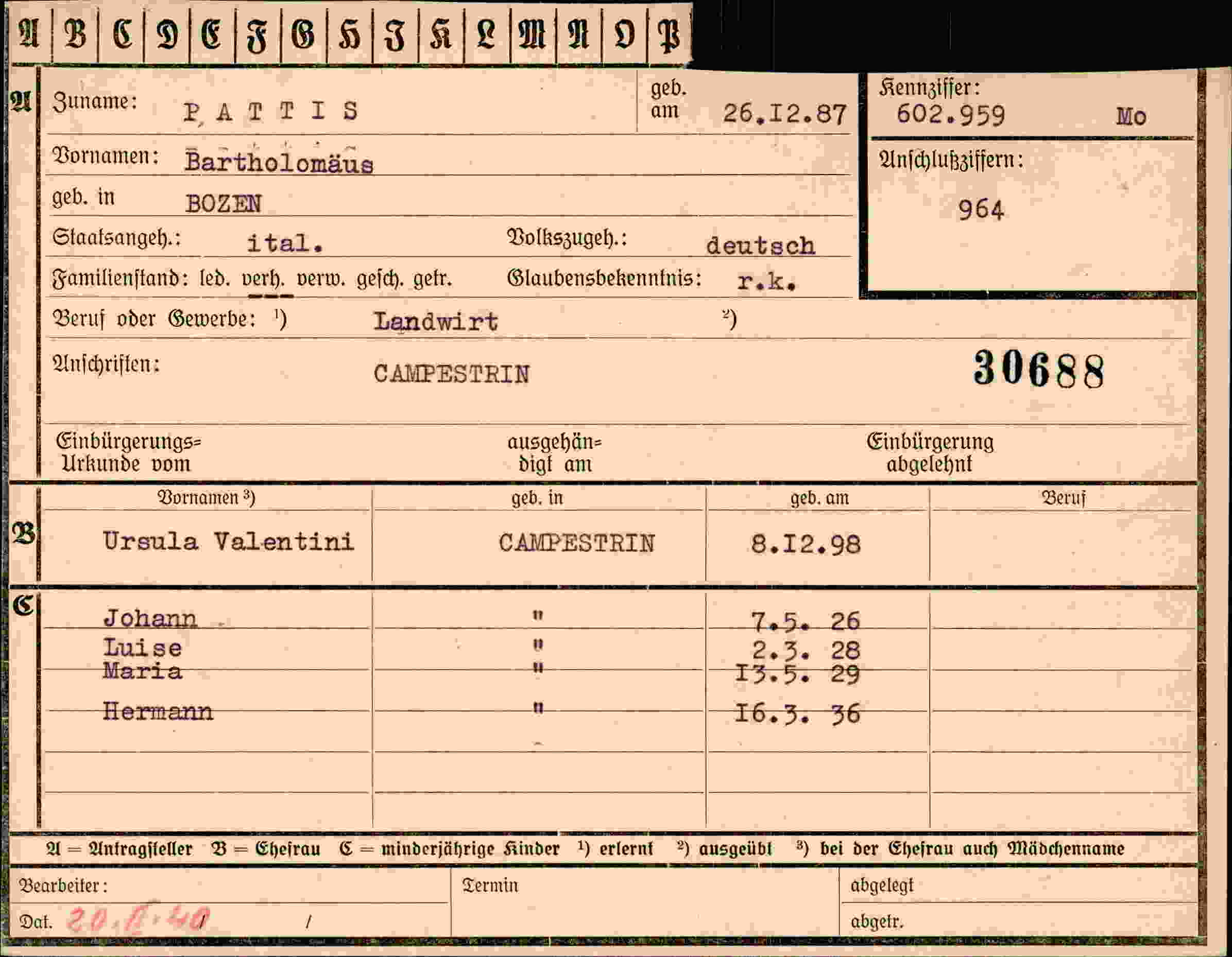Click religion value 'r.k.'
Image resolution: width=1232 pixels, height=957 pixels.
(766, 282)
